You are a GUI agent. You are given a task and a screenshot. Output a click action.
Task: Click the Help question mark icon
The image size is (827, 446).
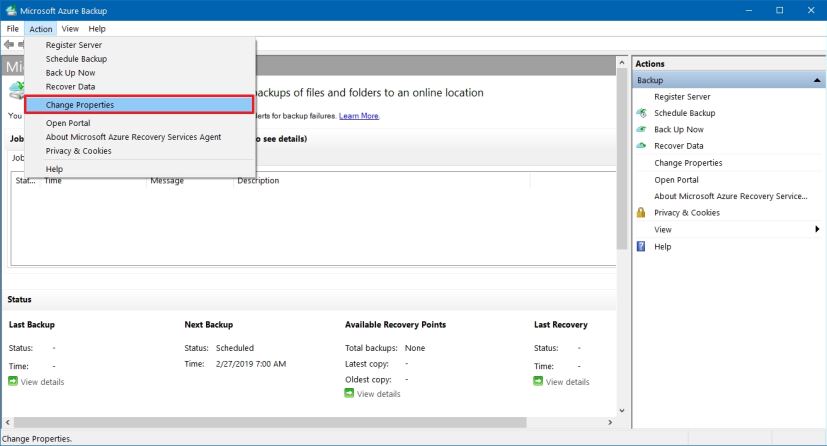641,246
